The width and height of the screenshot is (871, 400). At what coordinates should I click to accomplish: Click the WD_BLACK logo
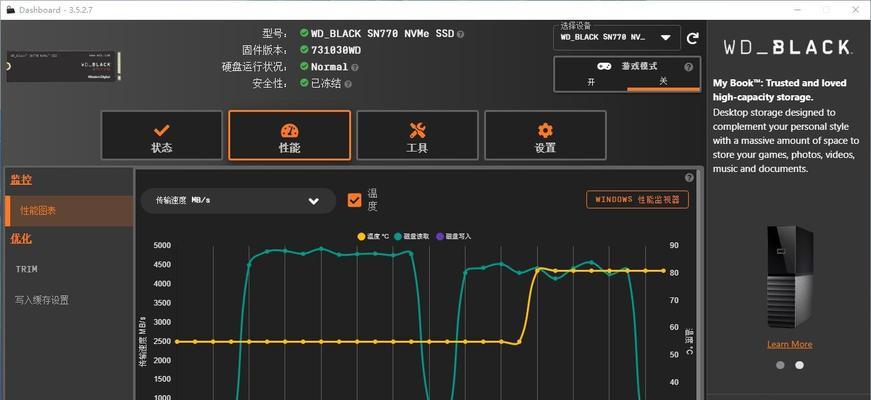[787, 48]
